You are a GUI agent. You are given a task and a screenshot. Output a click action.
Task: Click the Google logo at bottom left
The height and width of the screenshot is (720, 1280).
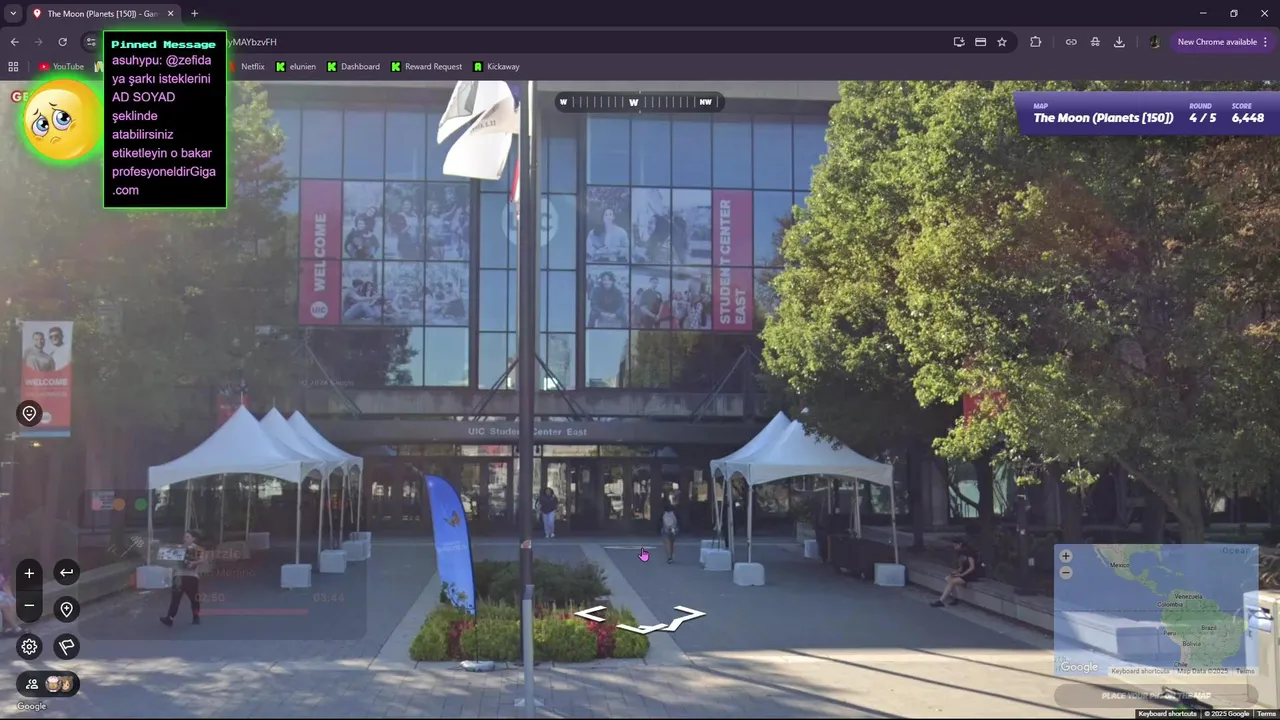31,706
